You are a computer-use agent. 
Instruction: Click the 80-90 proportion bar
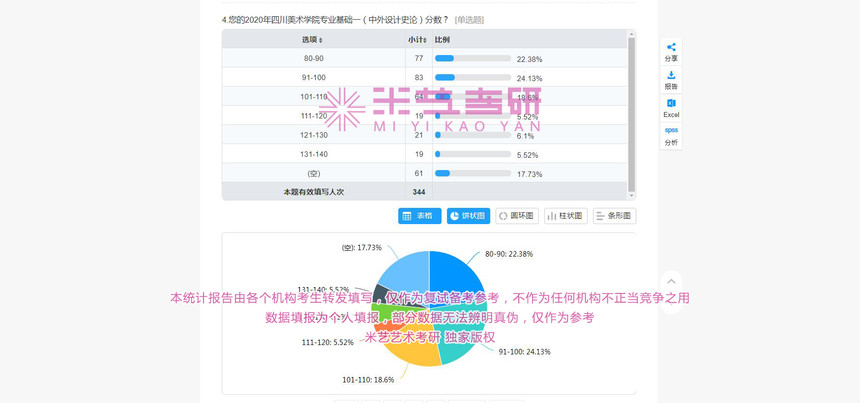(473, 58)
